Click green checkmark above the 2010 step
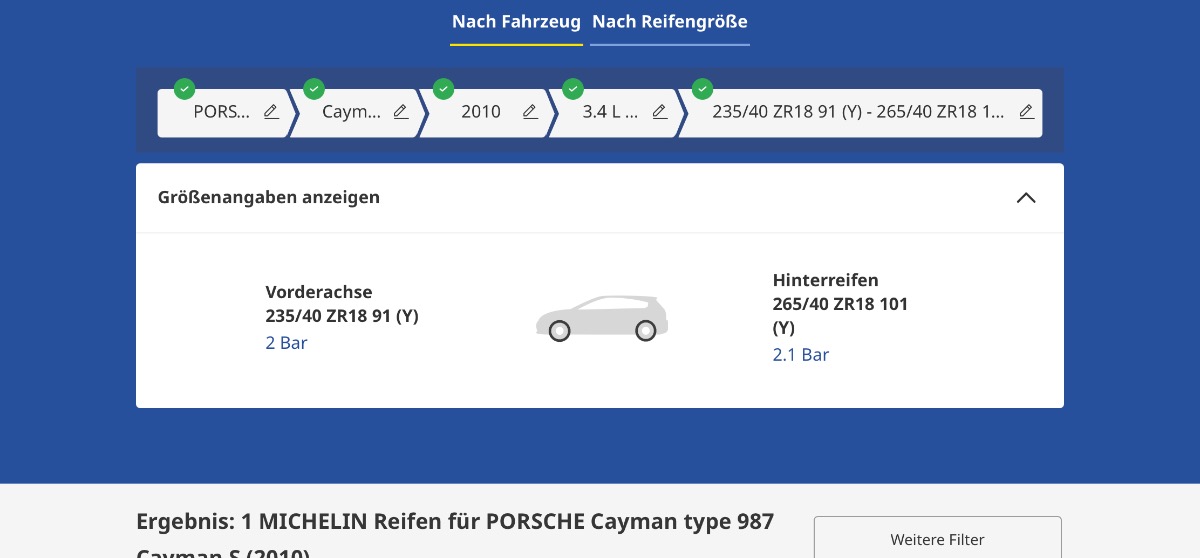The width and height of the screenshot is (1200, 558). [443, 89]
